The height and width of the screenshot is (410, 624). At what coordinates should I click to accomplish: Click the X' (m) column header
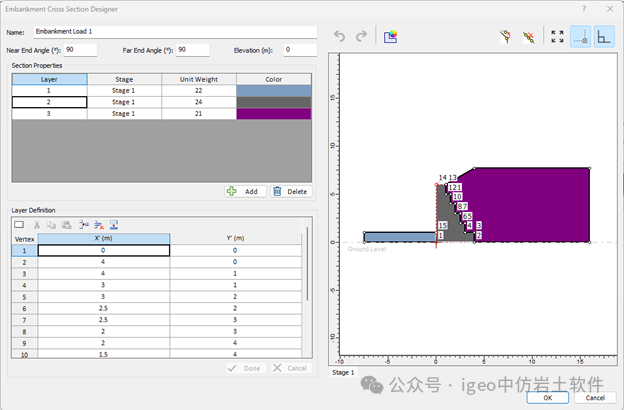point(103,238)
